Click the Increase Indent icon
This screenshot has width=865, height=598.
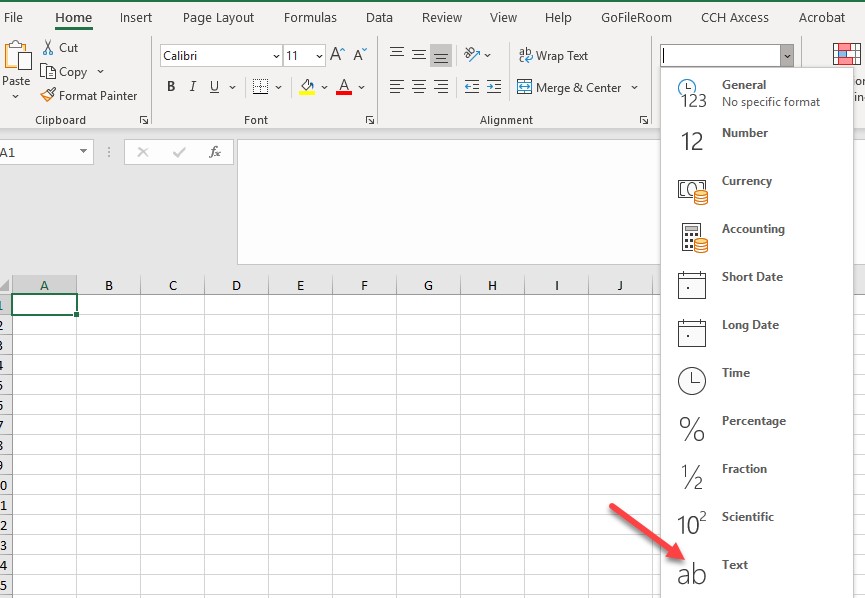click(x=494, y=87)
